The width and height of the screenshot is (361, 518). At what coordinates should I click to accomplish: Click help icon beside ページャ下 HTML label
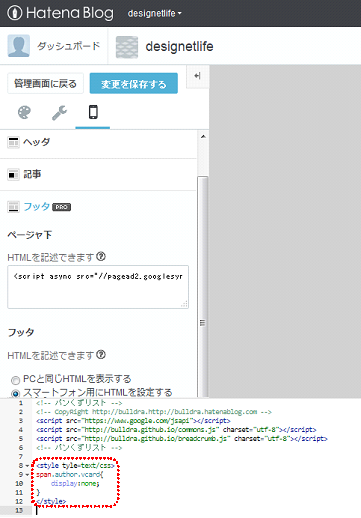(x=101, y=256)
